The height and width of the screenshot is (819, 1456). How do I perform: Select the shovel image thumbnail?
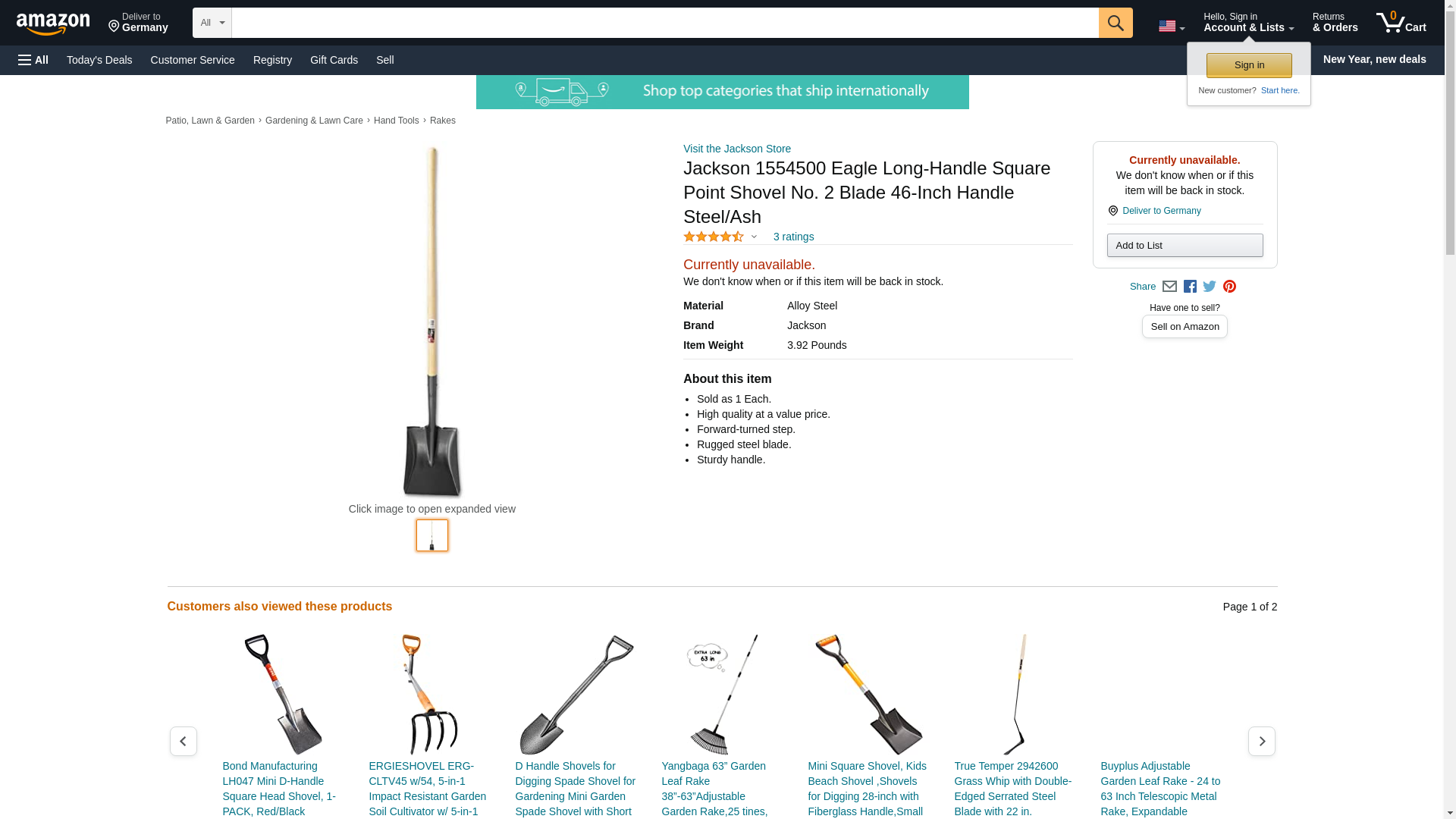(432, 535)
